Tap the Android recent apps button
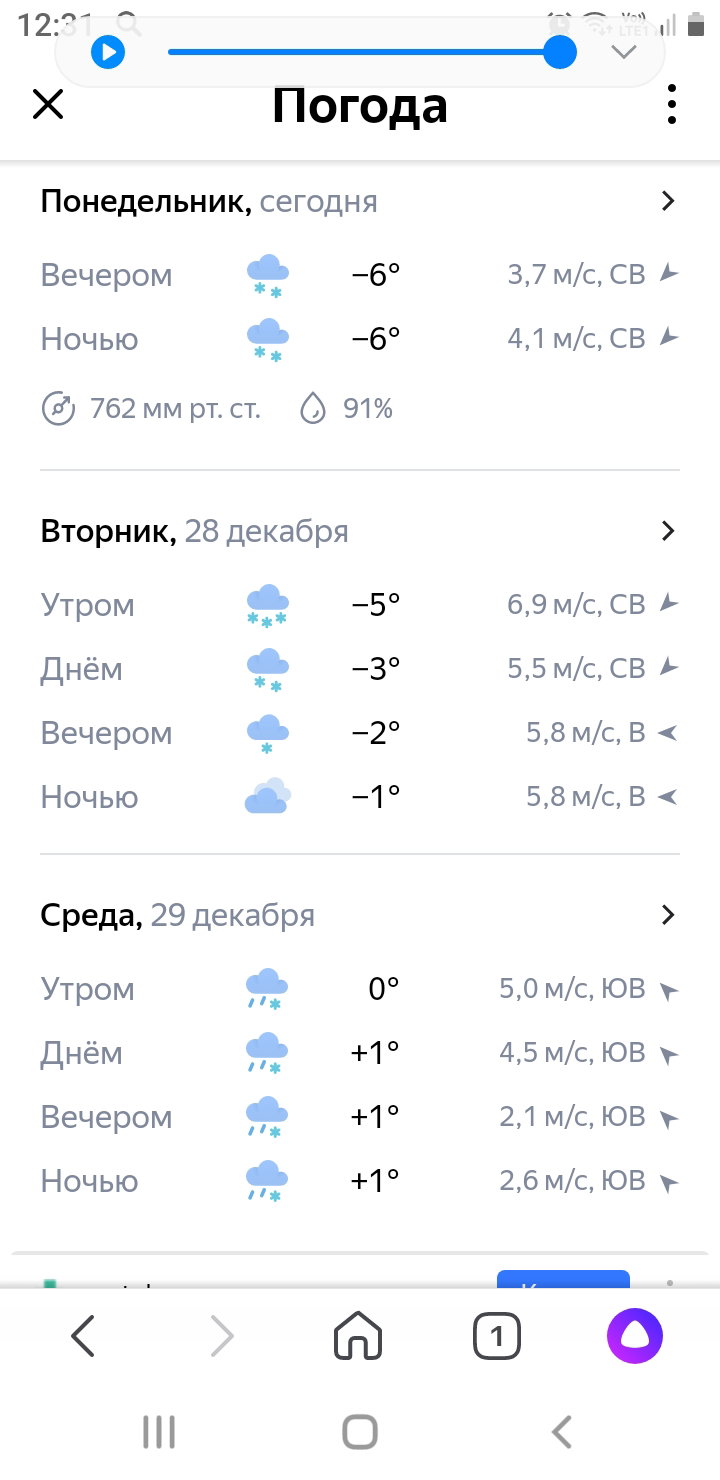Image resolution: width=720 pixels, height=1480 pixels. 159,1432
